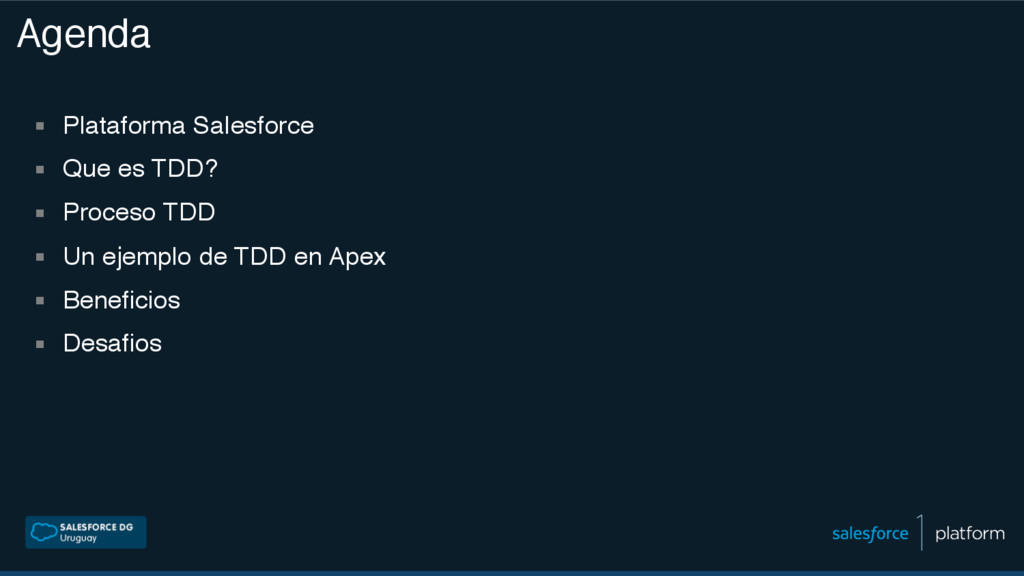Select the Beneficios agenda item
This screenshot has height=576, width=1024.
pos(121,300)
